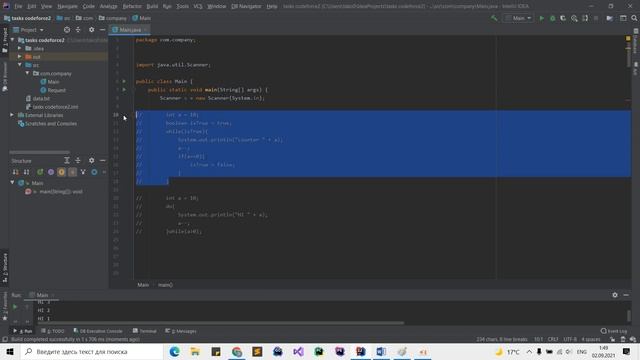Open the Terminal tool window
This screenshot has width=640, height=360.
[x=144, y=331]
